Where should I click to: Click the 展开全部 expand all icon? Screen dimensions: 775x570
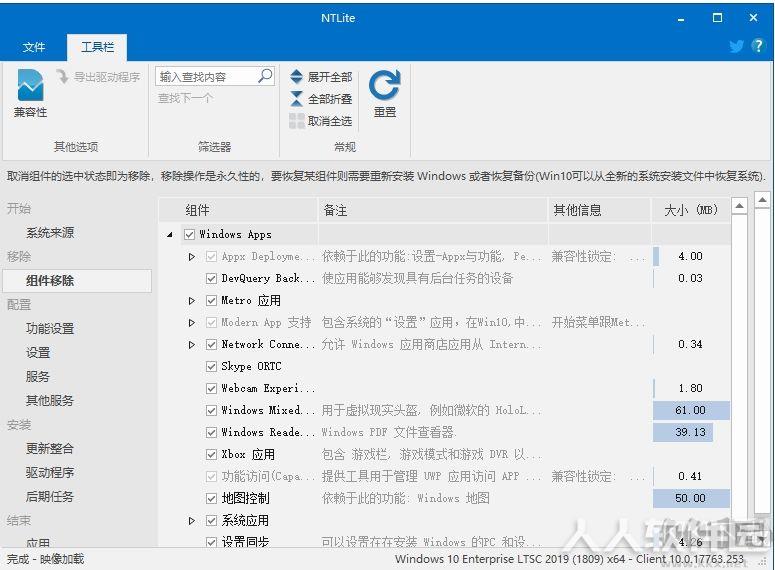(x=296, y=77)
